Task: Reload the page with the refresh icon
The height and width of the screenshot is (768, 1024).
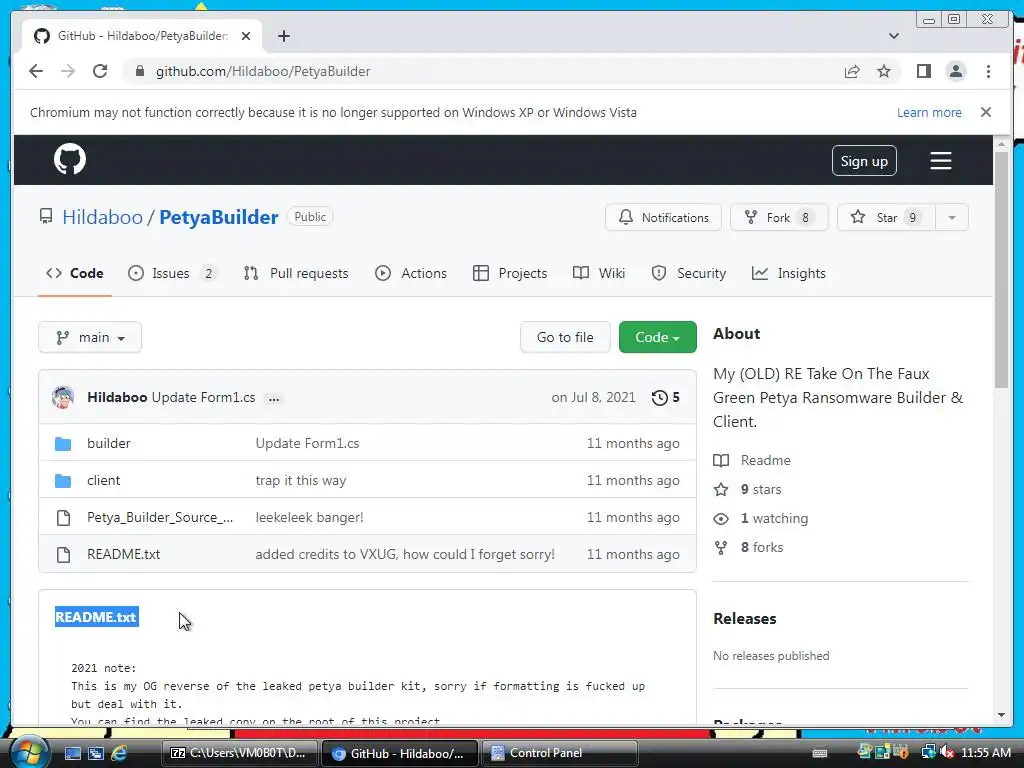Action: (x=100, y=71)
